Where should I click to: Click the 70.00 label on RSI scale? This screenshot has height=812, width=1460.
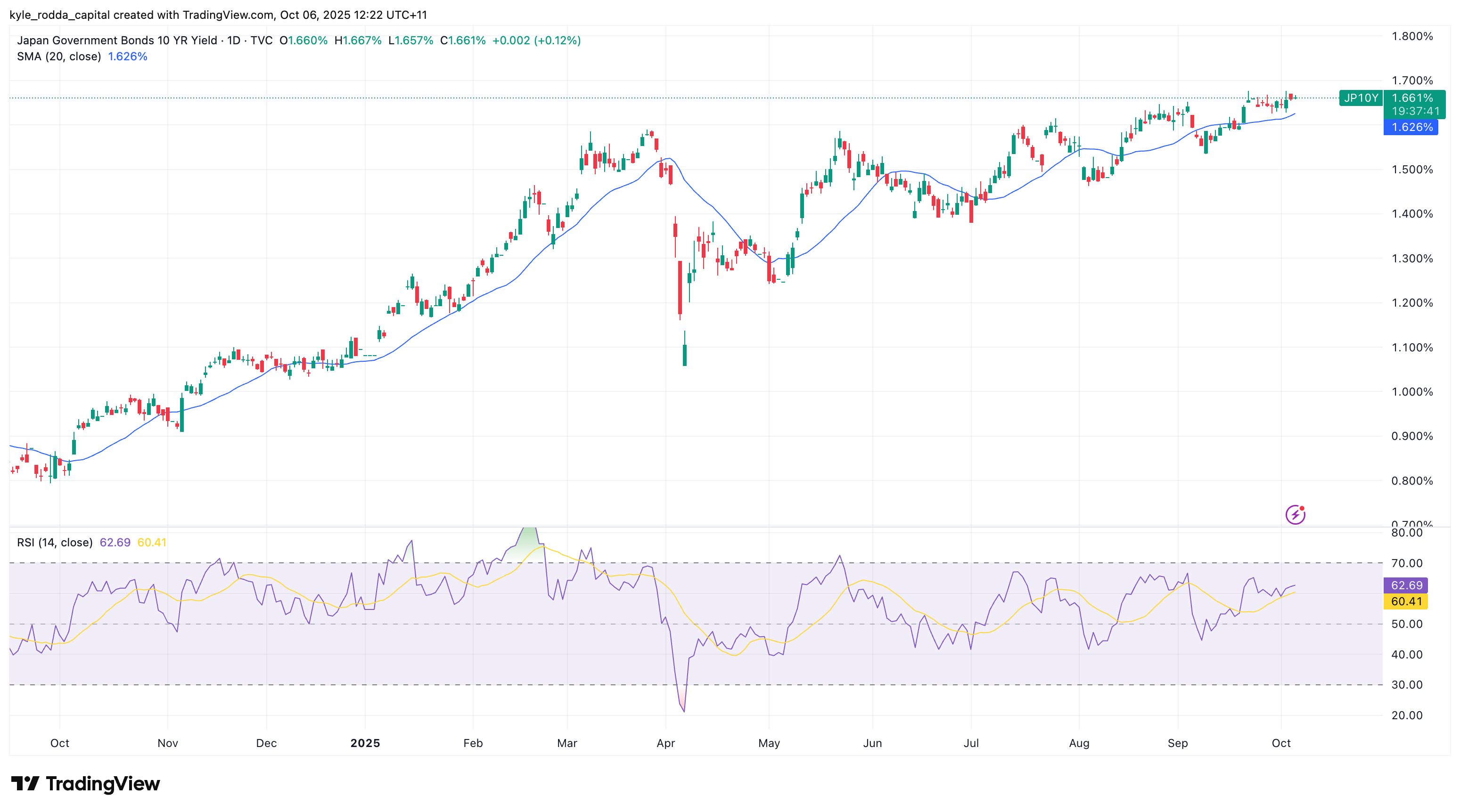[x=1406, y=563]
